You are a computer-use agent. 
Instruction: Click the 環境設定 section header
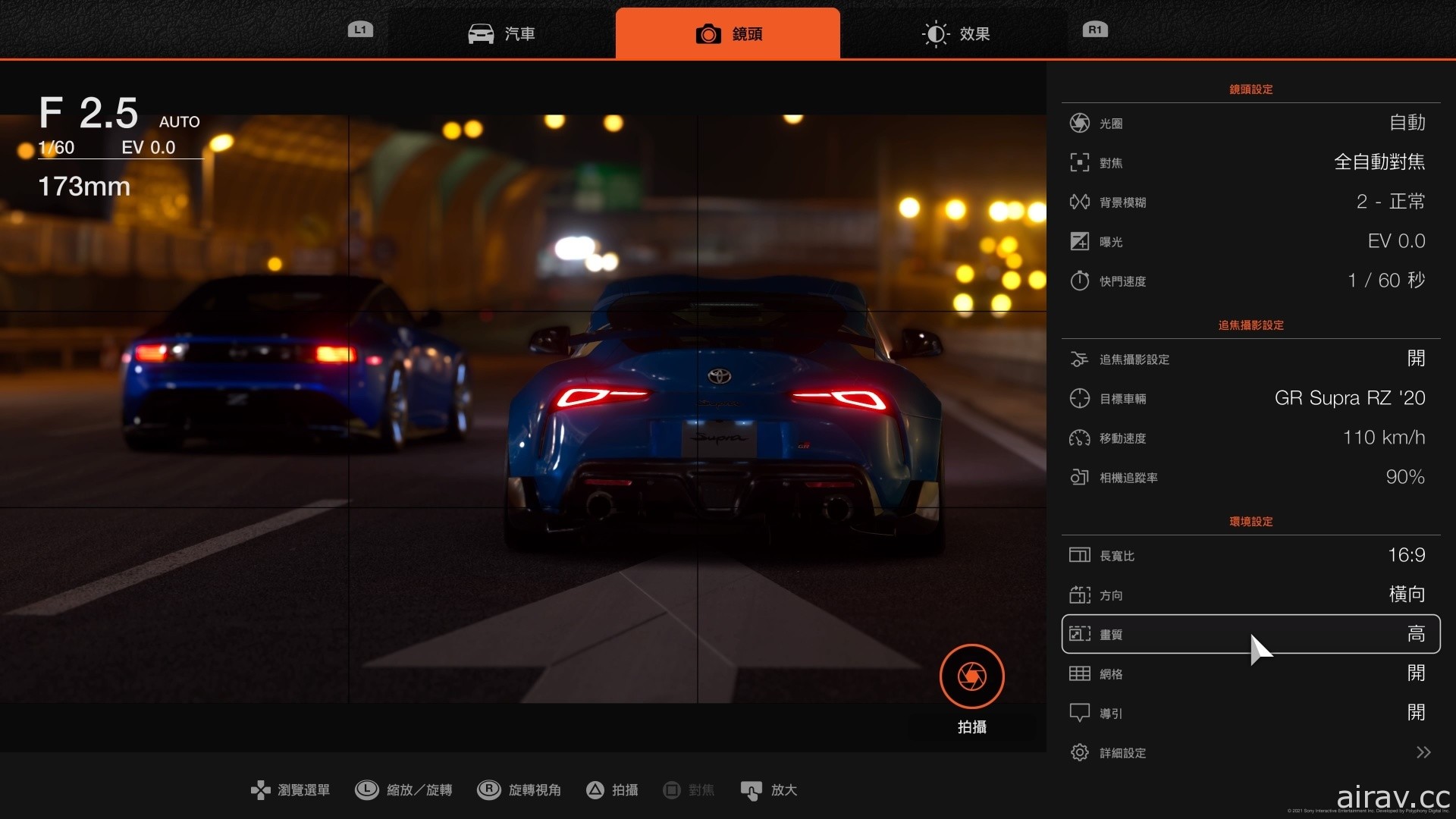(x=1250, y=522)
